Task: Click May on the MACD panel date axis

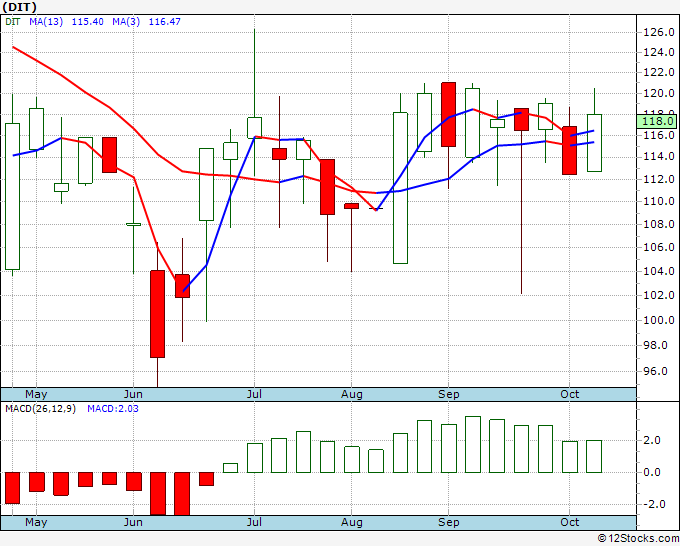Action: [x=36, y=522]
